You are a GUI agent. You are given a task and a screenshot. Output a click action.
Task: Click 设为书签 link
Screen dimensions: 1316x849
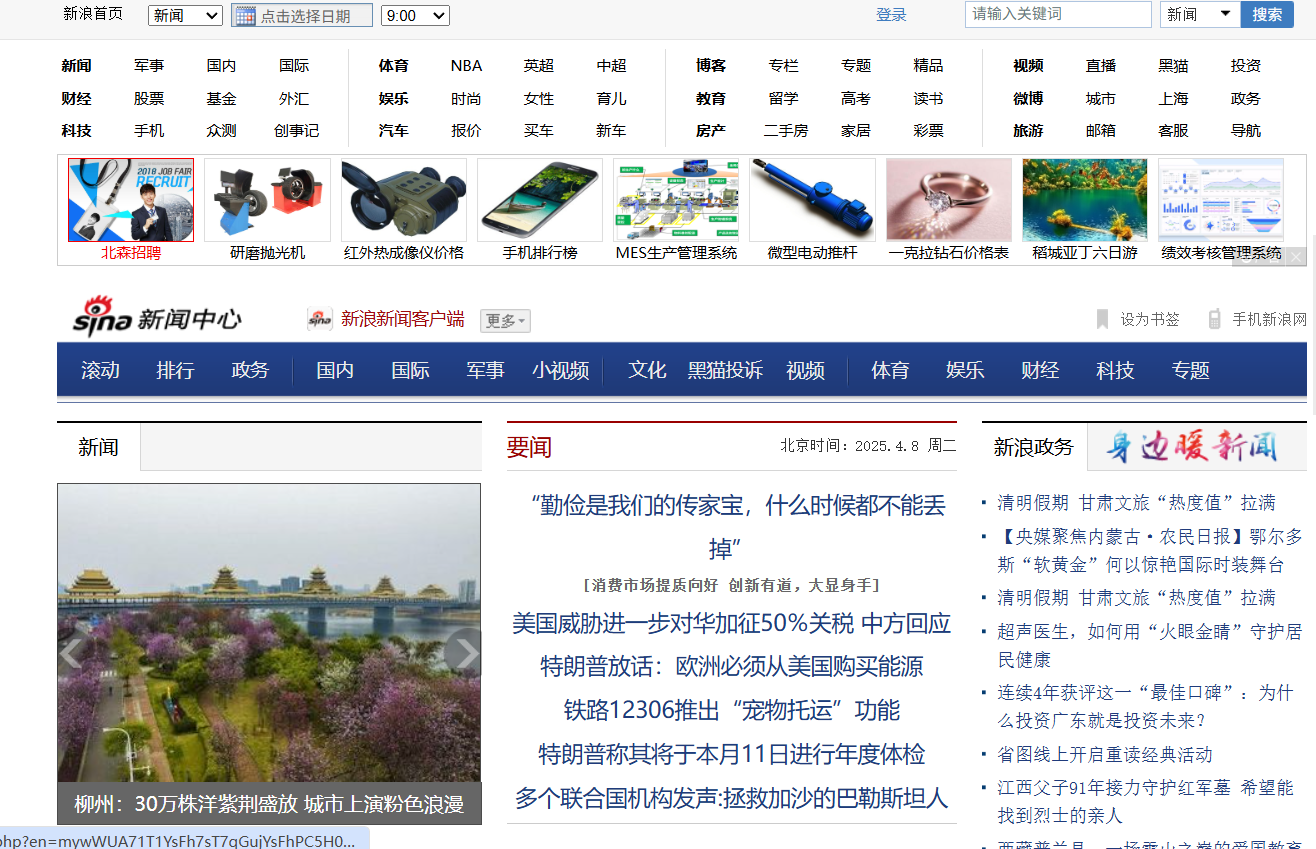(1150, 319)
